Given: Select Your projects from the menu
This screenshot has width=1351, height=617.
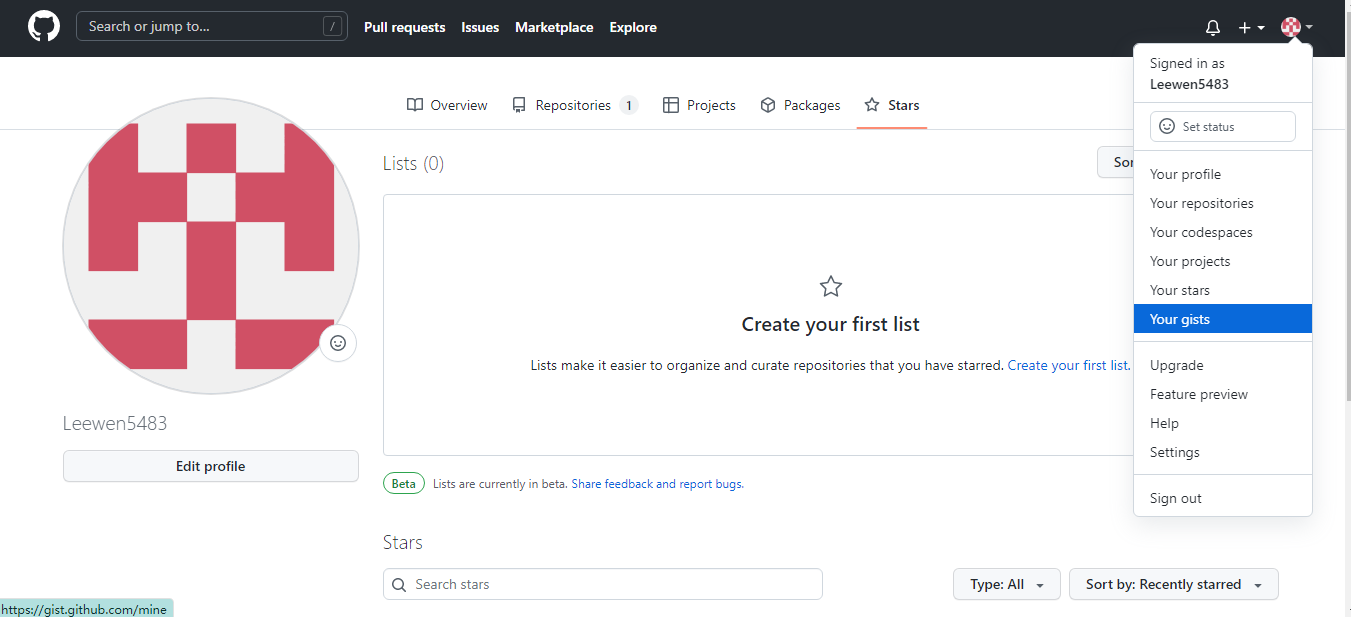Looking at the screenshot, I should coord(1223,261).
